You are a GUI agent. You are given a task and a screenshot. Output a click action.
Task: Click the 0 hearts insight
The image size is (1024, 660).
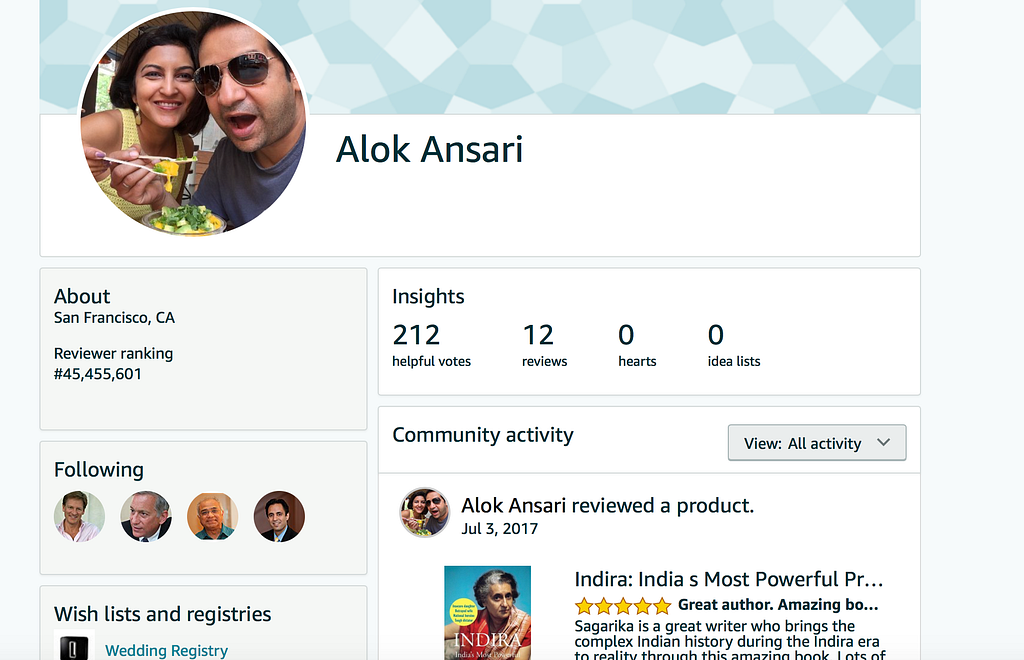click(636, 344)
